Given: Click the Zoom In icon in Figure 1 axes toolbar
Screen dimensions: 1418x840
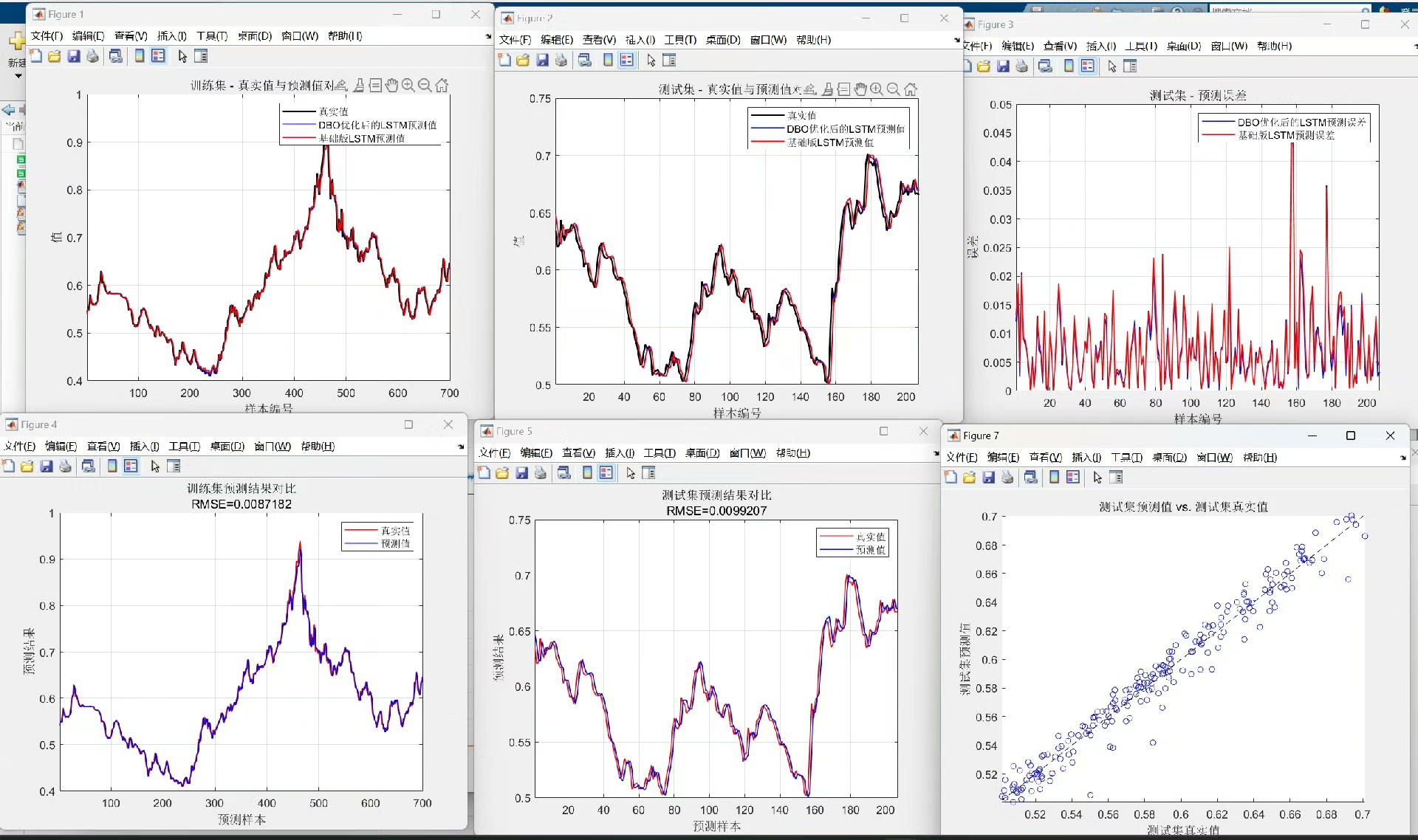Looking at the screenshot, I should click(408, 86).
